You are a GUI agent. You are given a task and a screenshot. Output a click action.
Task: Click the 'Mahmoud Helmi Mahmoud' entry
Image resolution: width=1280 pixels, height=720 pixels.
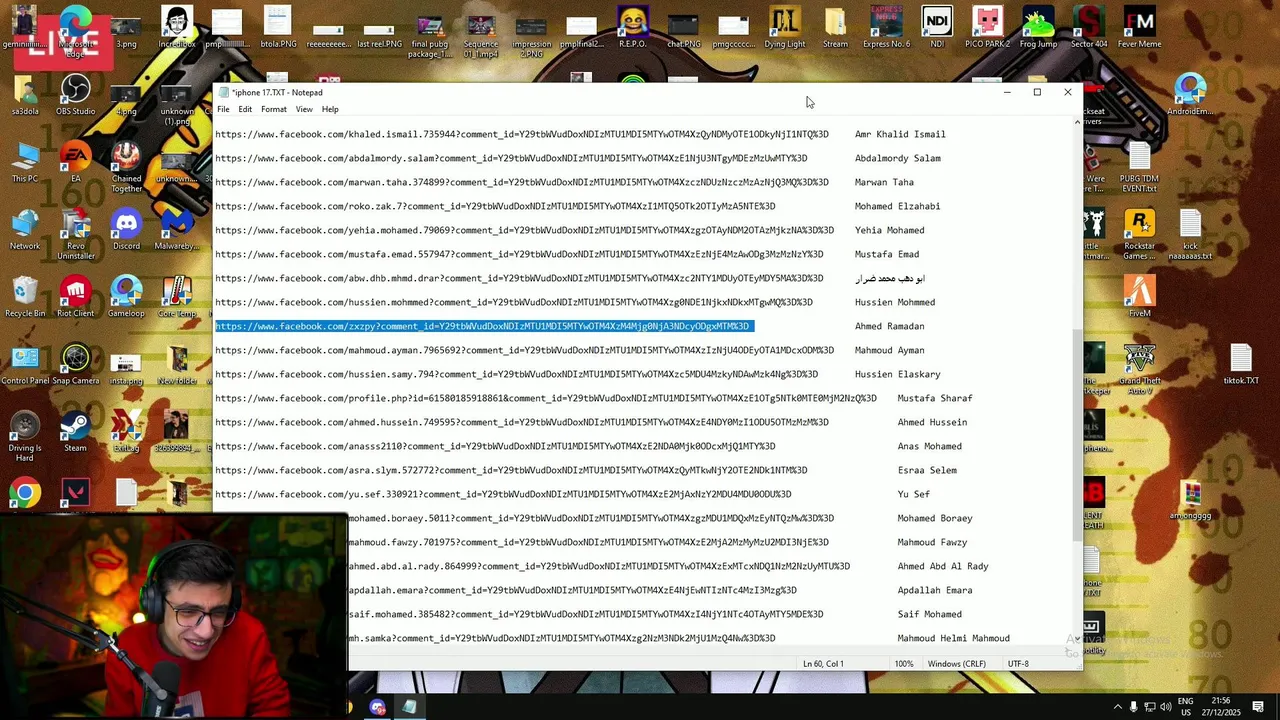coord(953,638)
